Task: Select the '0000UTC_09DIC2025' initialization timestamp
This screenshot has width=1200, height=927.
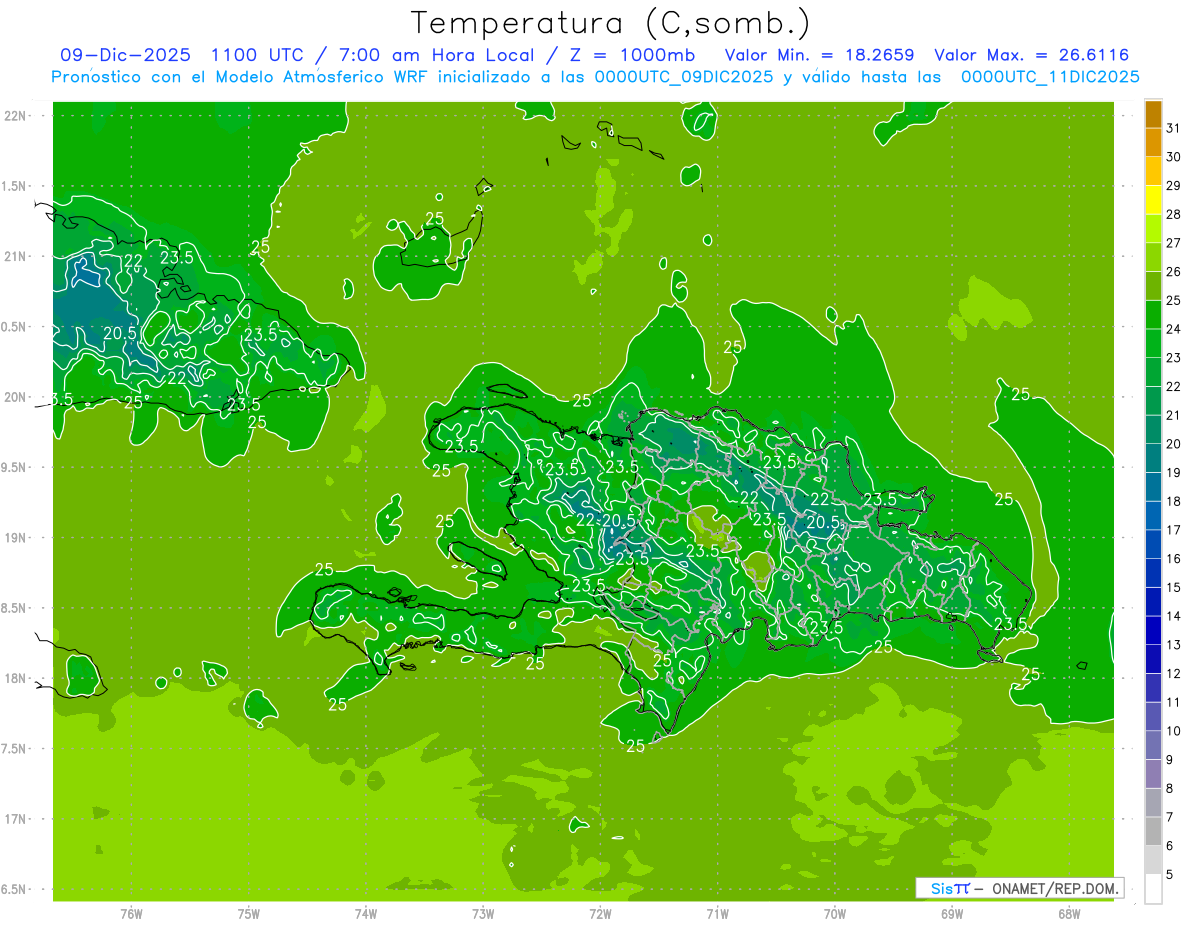Action: click(x=684, y=76)
